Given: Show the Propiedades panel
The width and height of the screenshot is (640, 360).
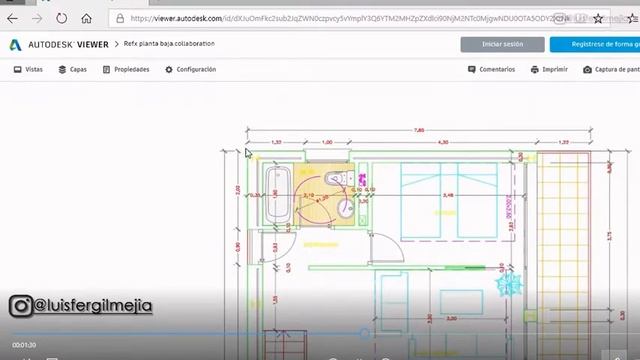Looking at the screenshot, I should (x=126, y=69).
